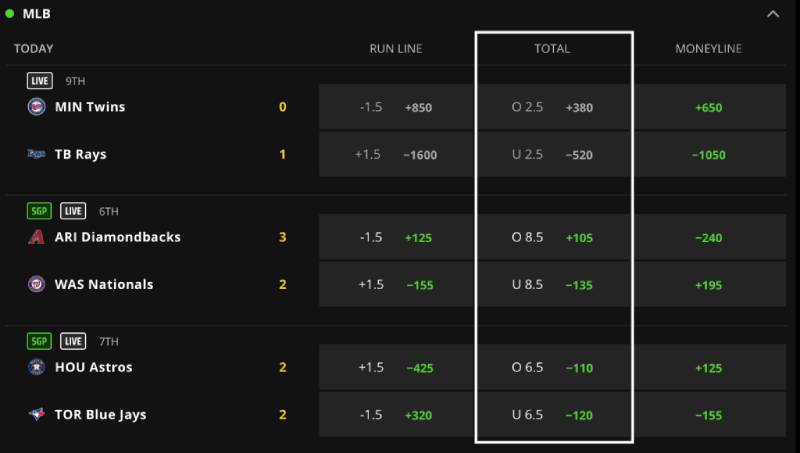The width and height of the screenshot is (800, 453).
Task: Click the Minnesota Twins team logo
Action: pos(36,107)
